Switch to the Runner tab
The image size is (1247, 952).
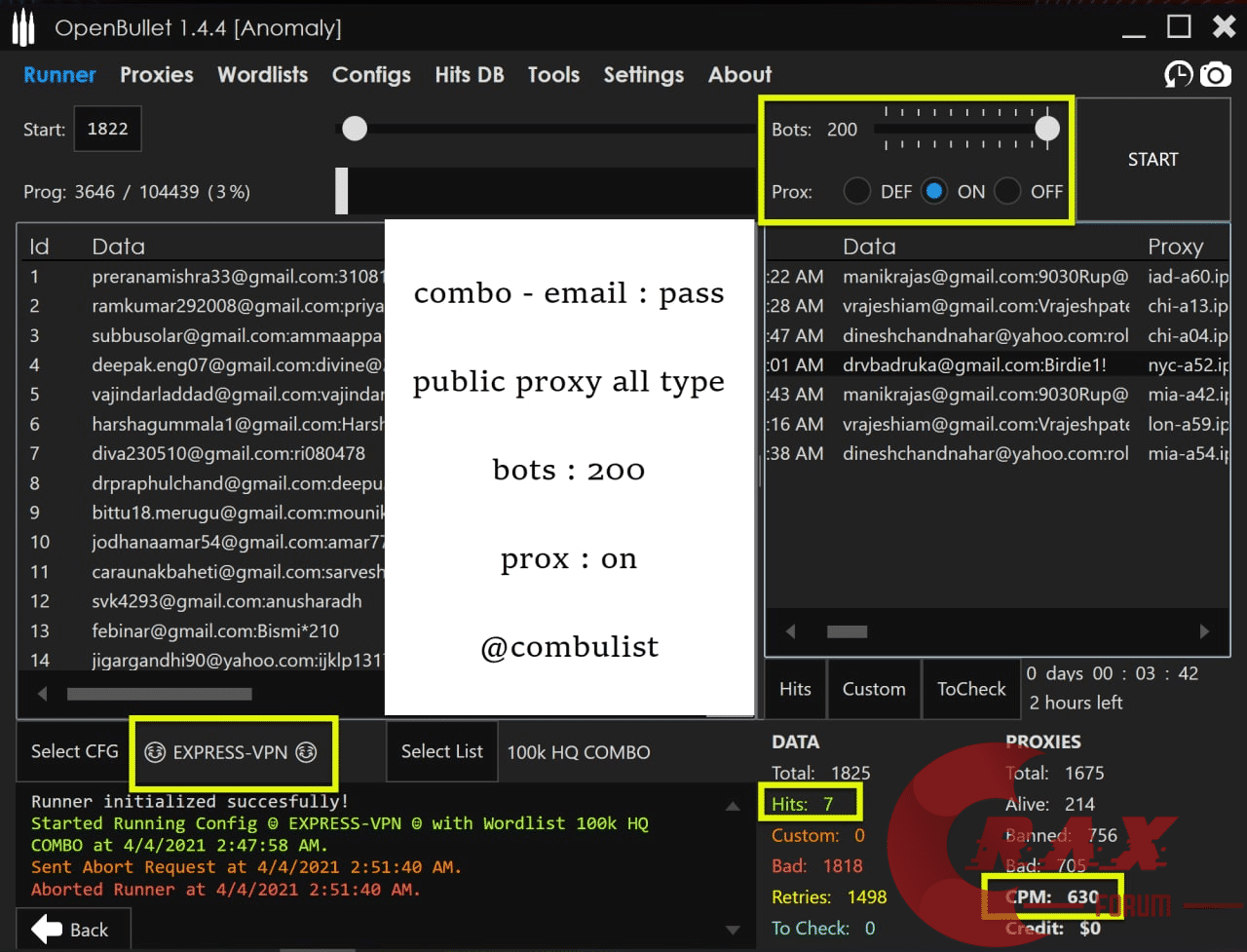[x=59, y=75]
